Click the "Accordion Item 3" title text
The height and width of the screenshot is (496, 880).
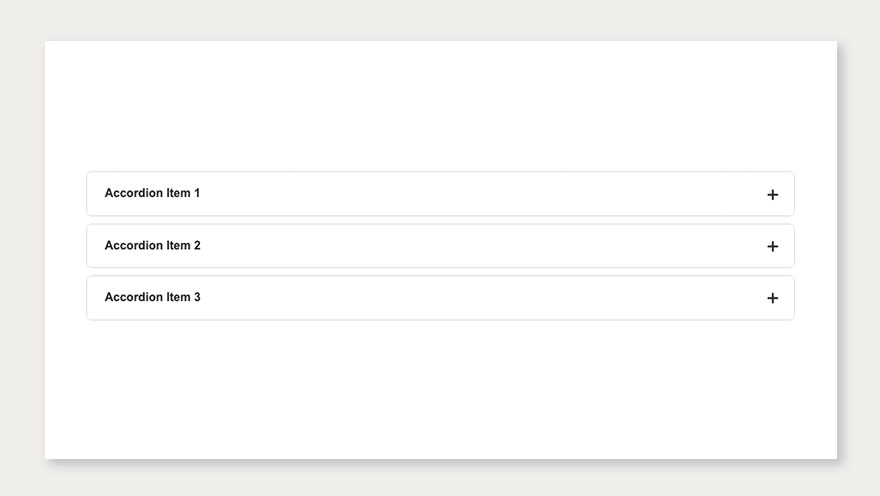click(152, 297)
